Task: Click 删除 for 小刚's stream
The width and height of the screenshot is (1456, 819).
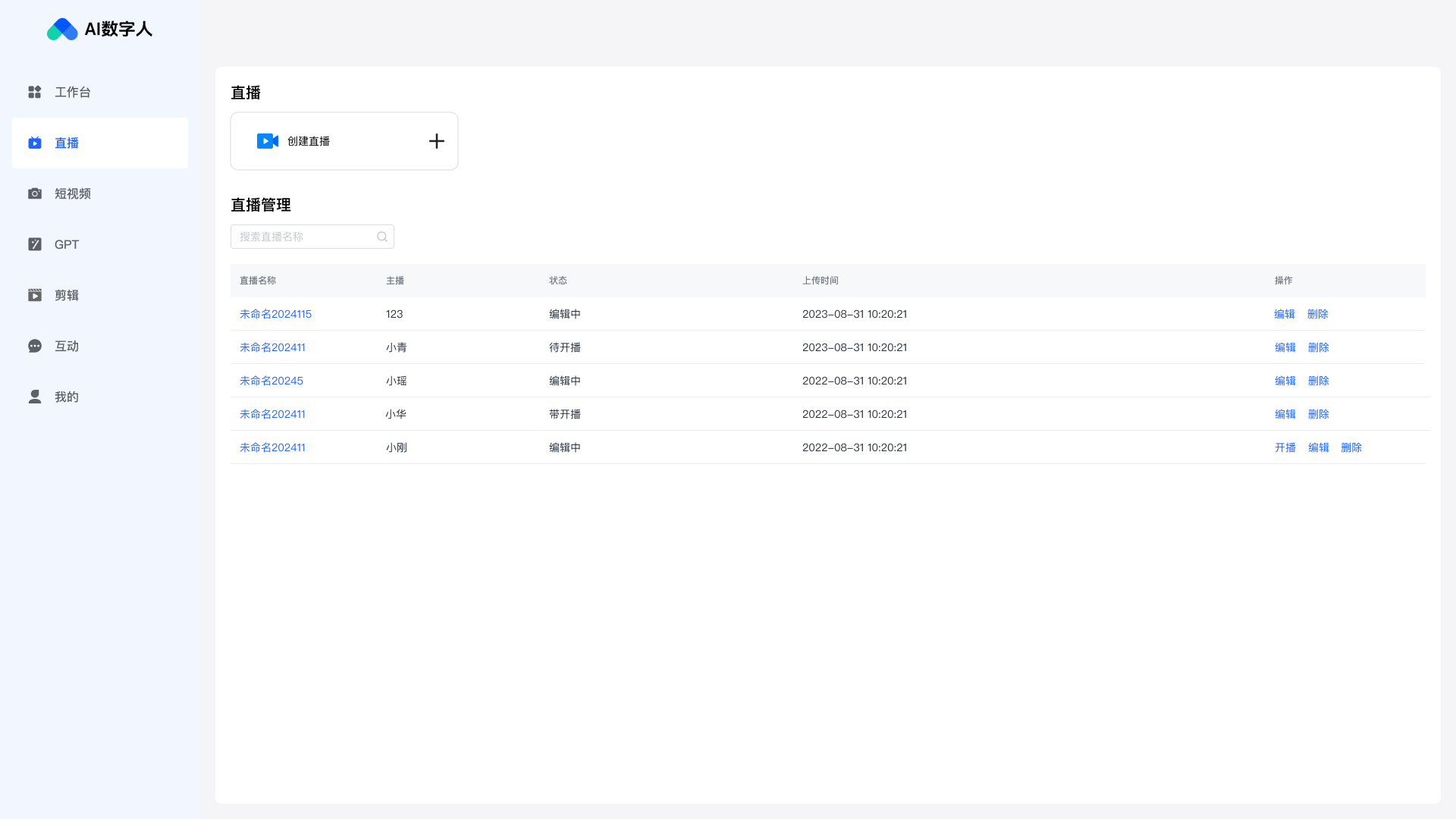Action: pyautogui.click(x=1351, y=447)
